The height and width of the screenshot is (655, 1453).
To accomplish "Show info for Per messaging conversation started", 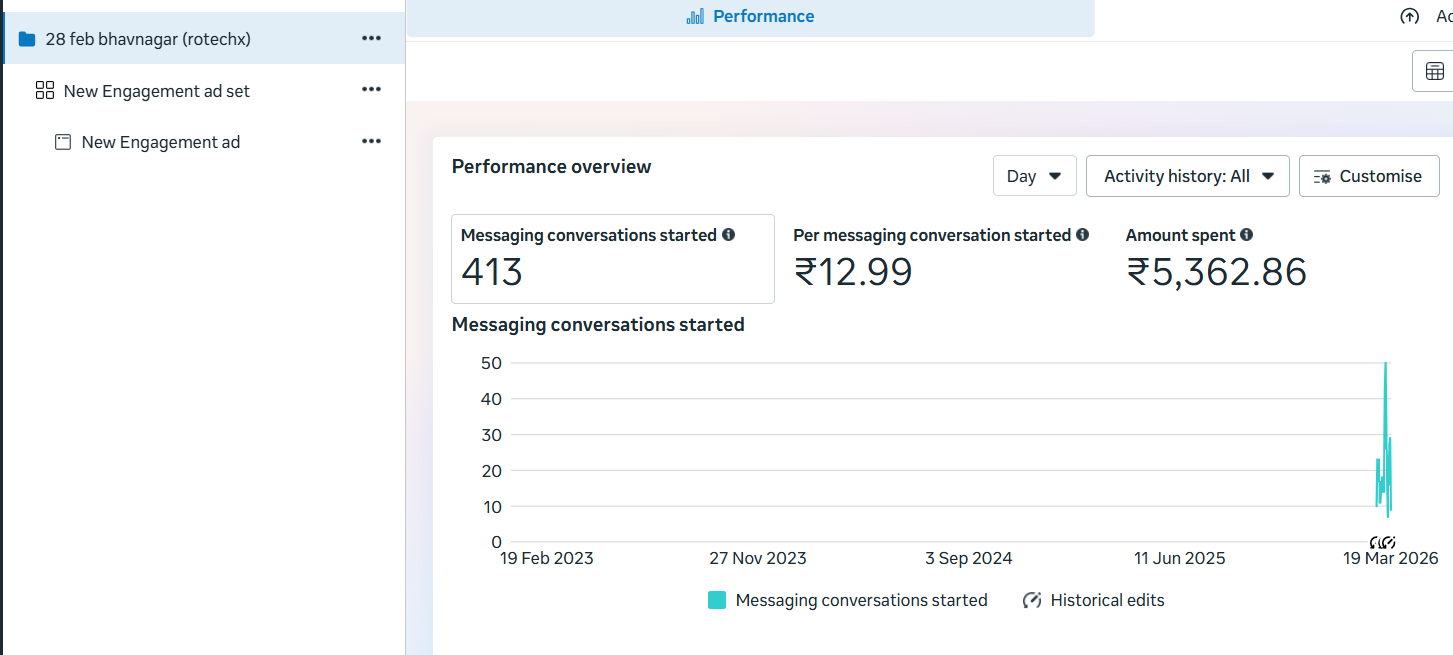I will 1082,235.
